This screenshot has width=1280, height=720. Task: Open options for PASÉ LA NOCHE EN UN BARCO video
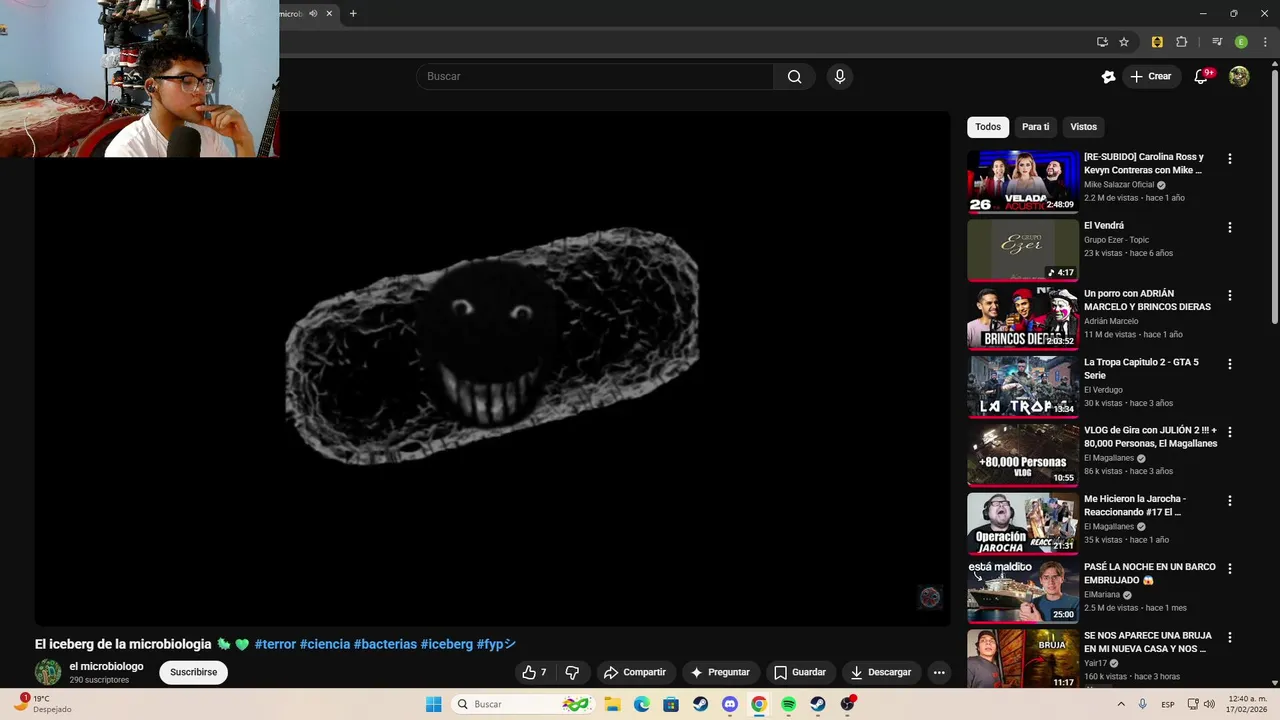point(1230,569)
